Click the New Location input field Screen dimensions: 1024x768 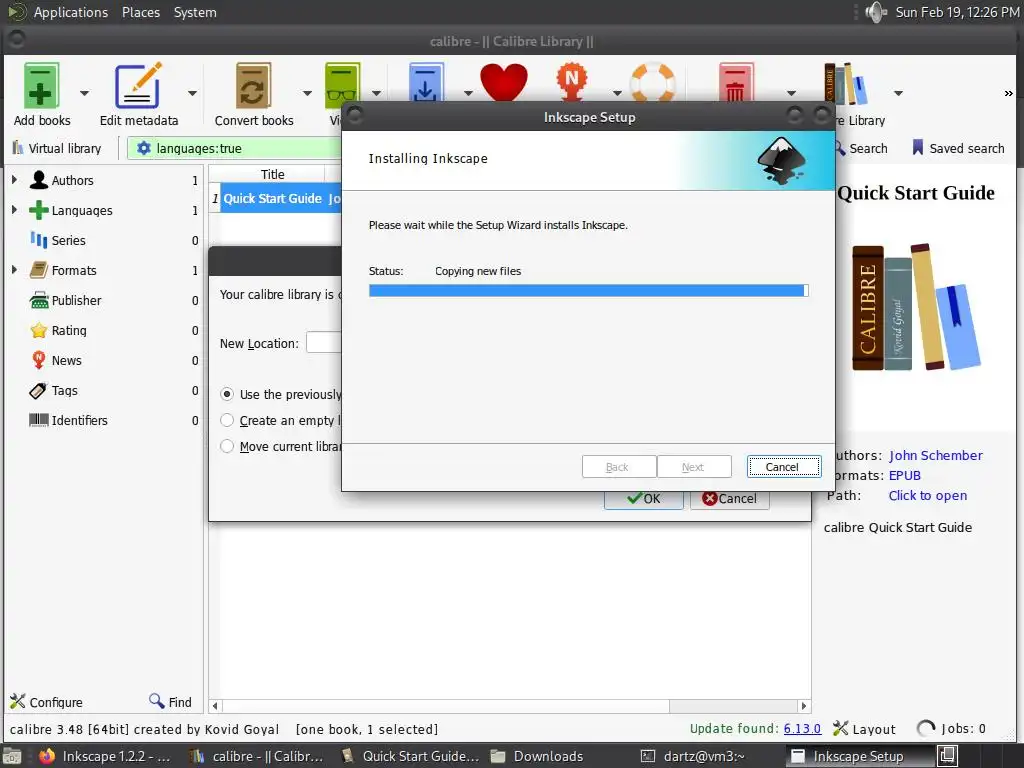324,342
